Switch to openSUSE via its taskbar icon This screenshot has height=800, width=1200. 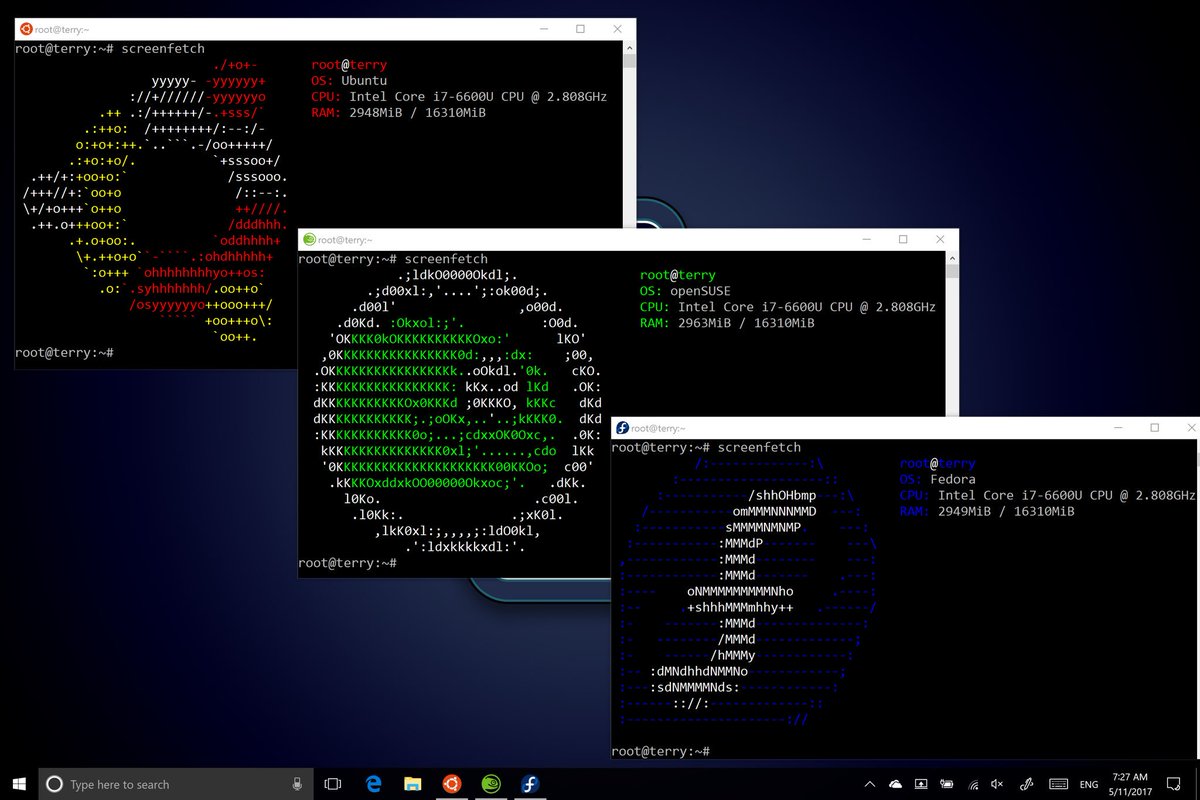click(x=491, y=784)
